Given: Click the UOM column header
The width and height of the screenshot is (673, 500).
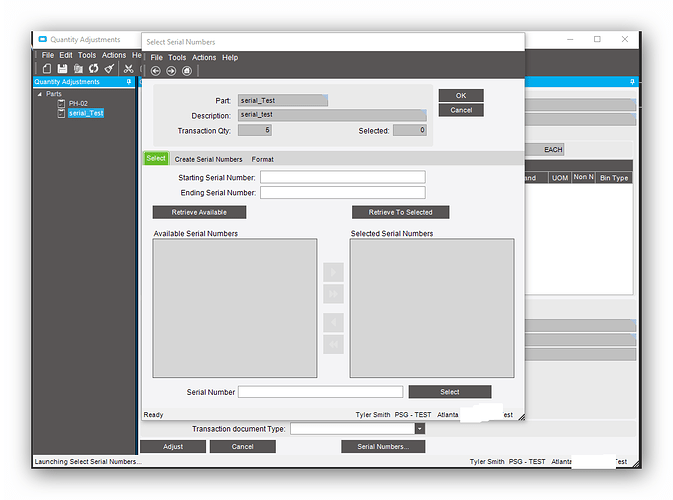Looking at the screenshot, I should point(560,178).
